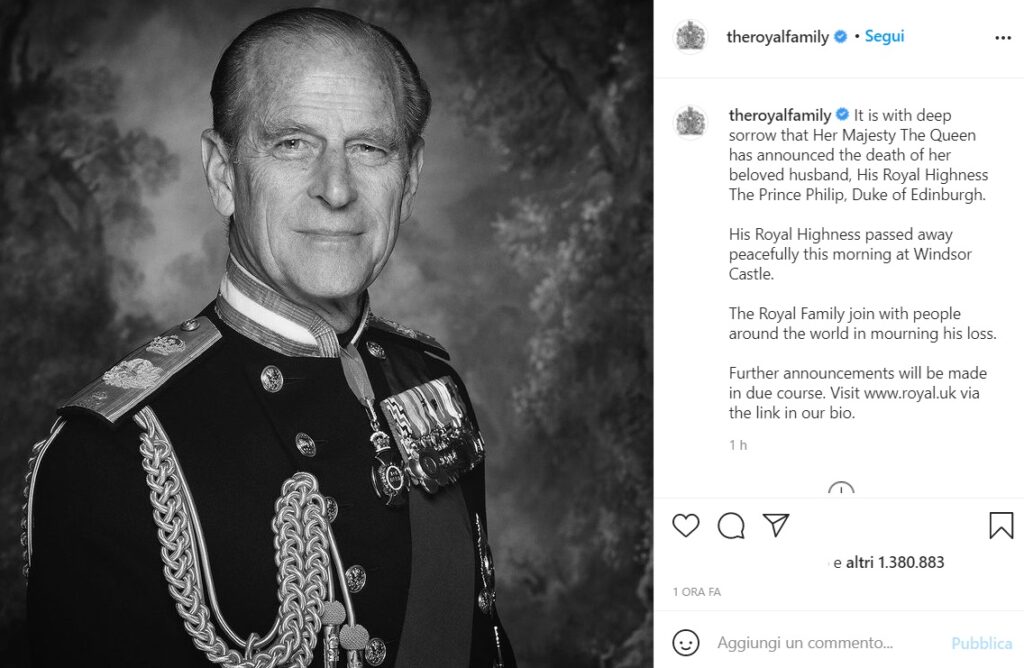Image resolution: width=1024 pixels, height=668 pixels.
Task: Load more comments with the plus circle
Action: (x=841, y=490)
